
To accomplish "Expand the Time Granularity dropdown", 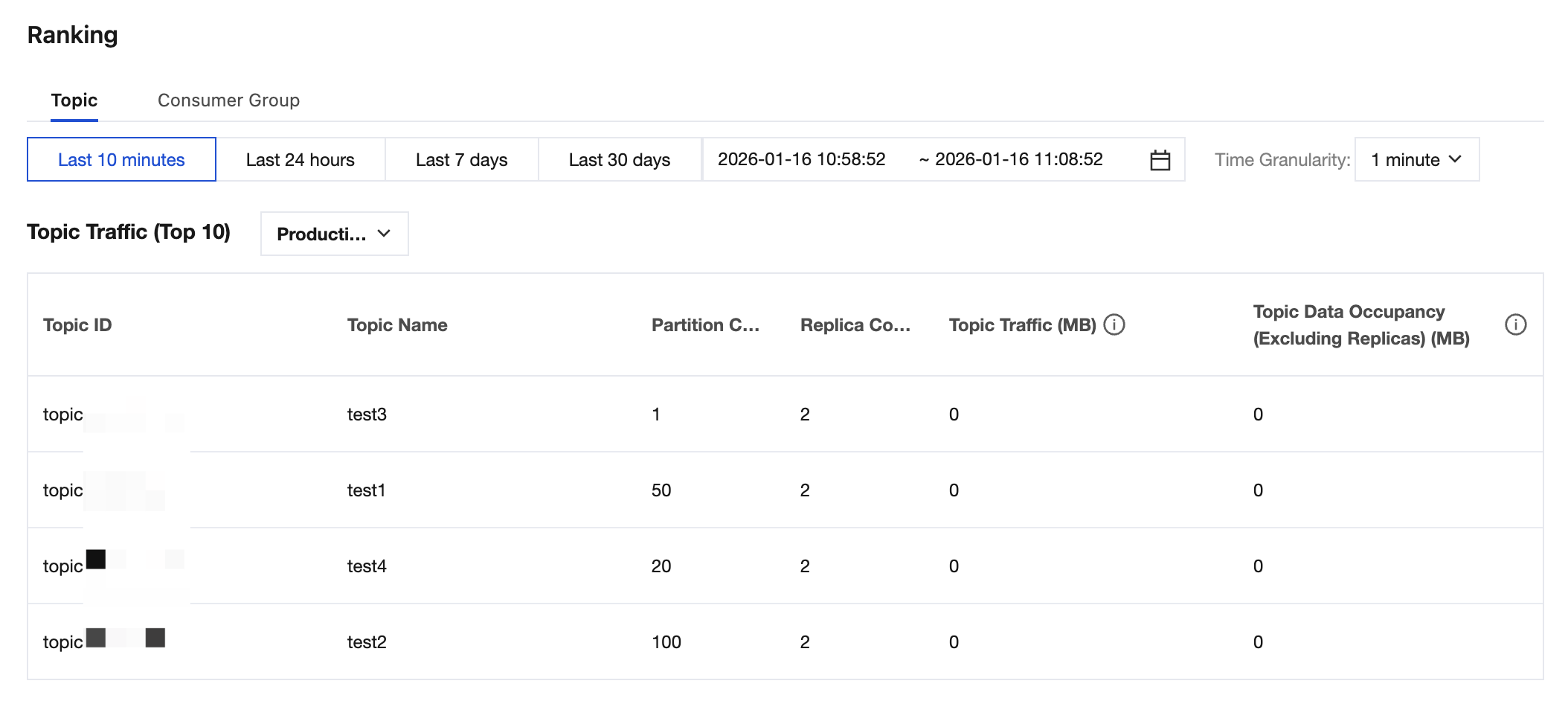I will coord(1416,160).
